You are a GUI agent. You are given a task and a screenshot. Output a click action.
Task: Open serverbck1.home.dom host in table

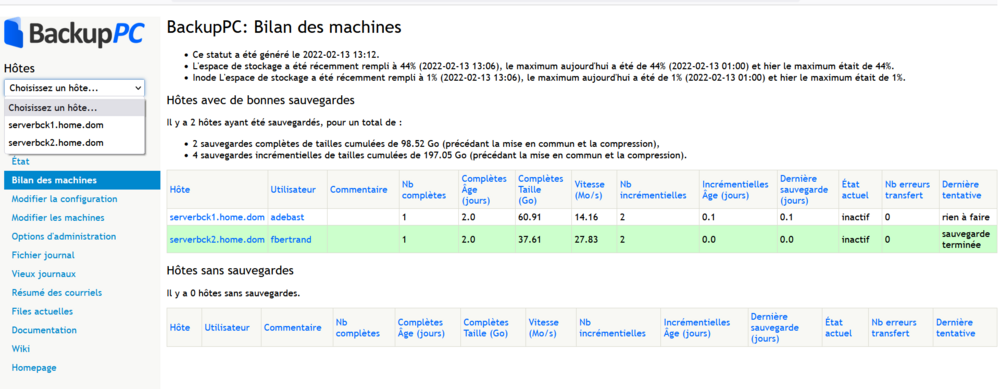(x=217, y=217)
